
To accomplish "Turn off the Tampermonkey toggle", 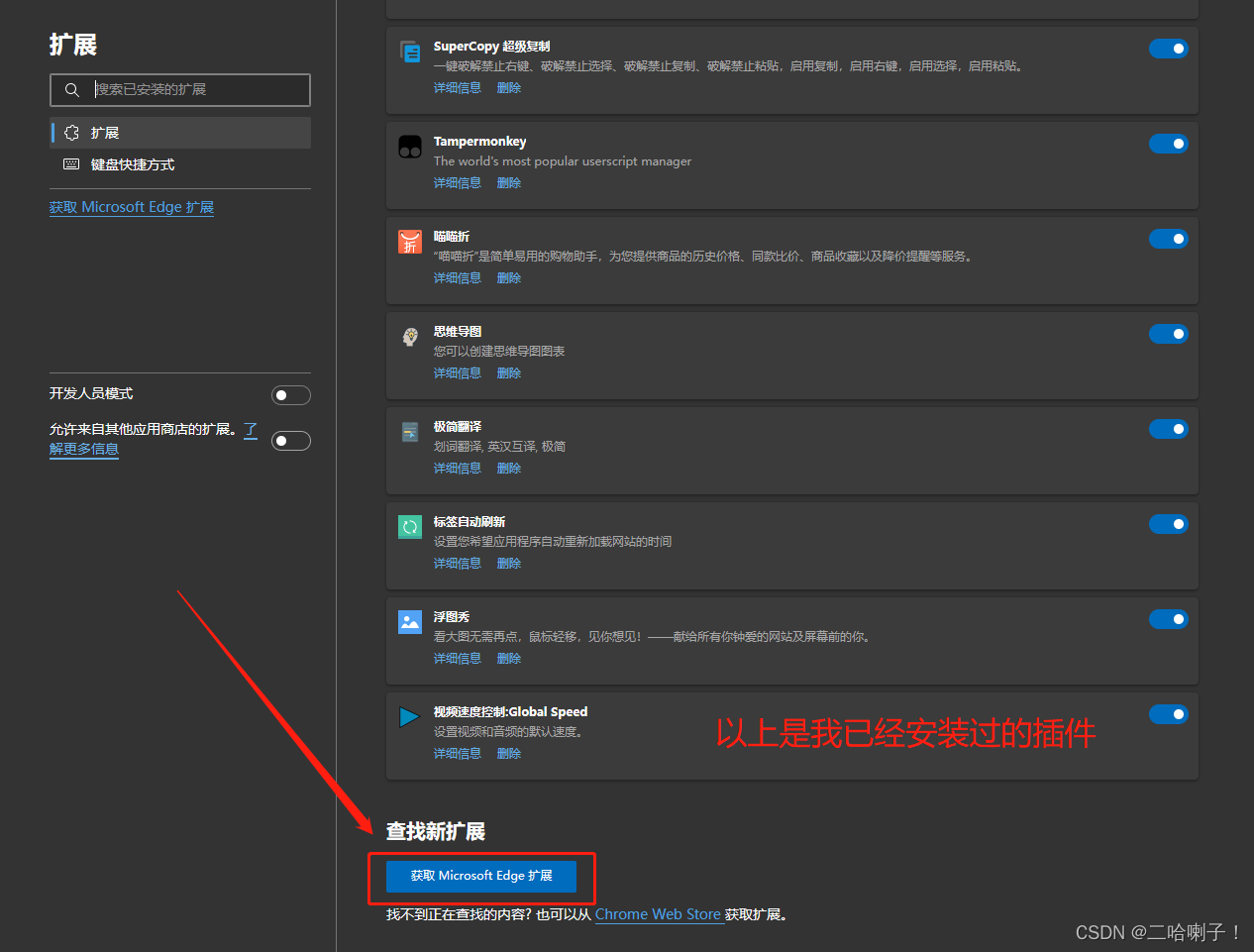I will 1169,144.
